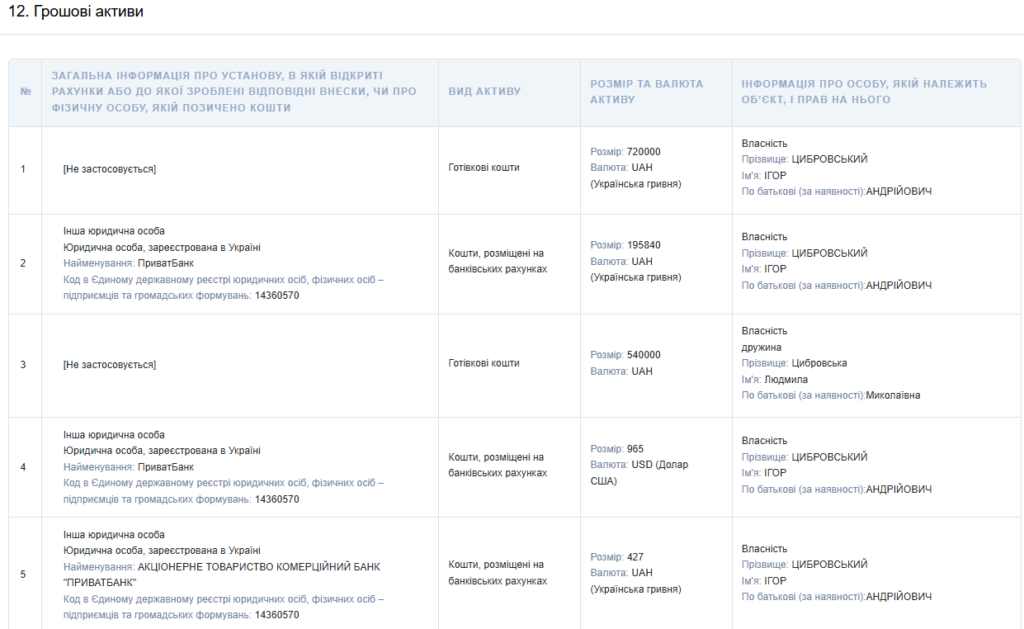
Task: Click the 720000 amount value
Action: click(x=644, y=152)
